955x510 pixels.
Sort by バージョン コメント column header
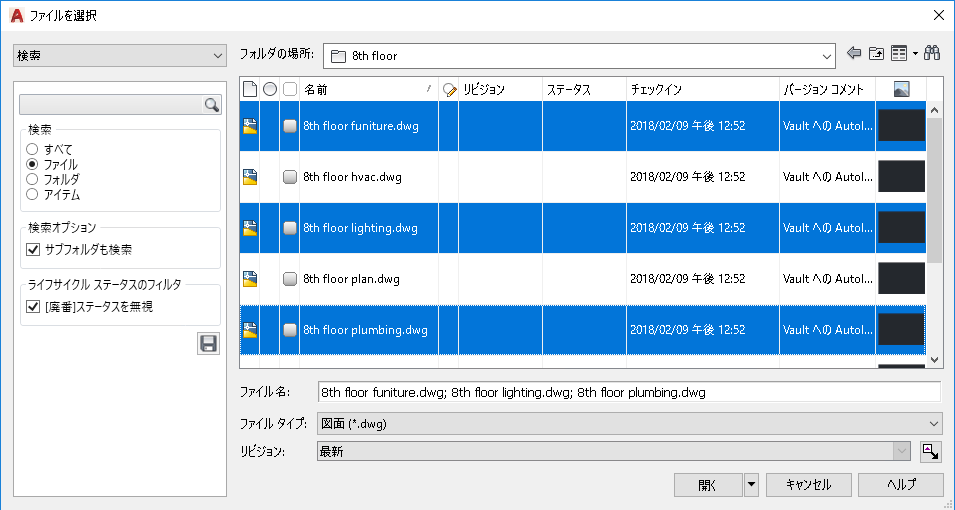pyautogui.click(x=827, y=90)
